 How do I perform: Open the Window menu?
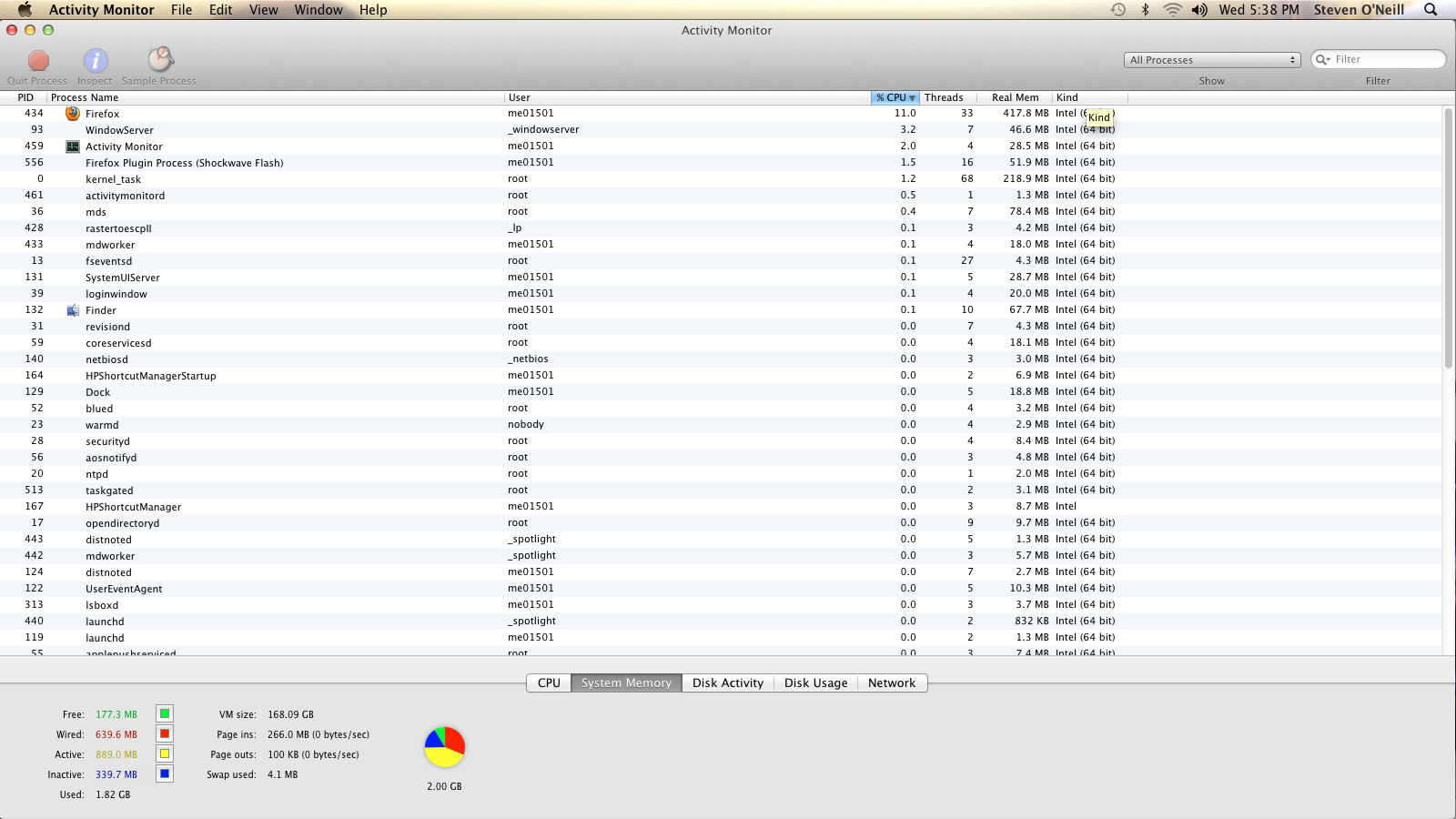point(318,9)
